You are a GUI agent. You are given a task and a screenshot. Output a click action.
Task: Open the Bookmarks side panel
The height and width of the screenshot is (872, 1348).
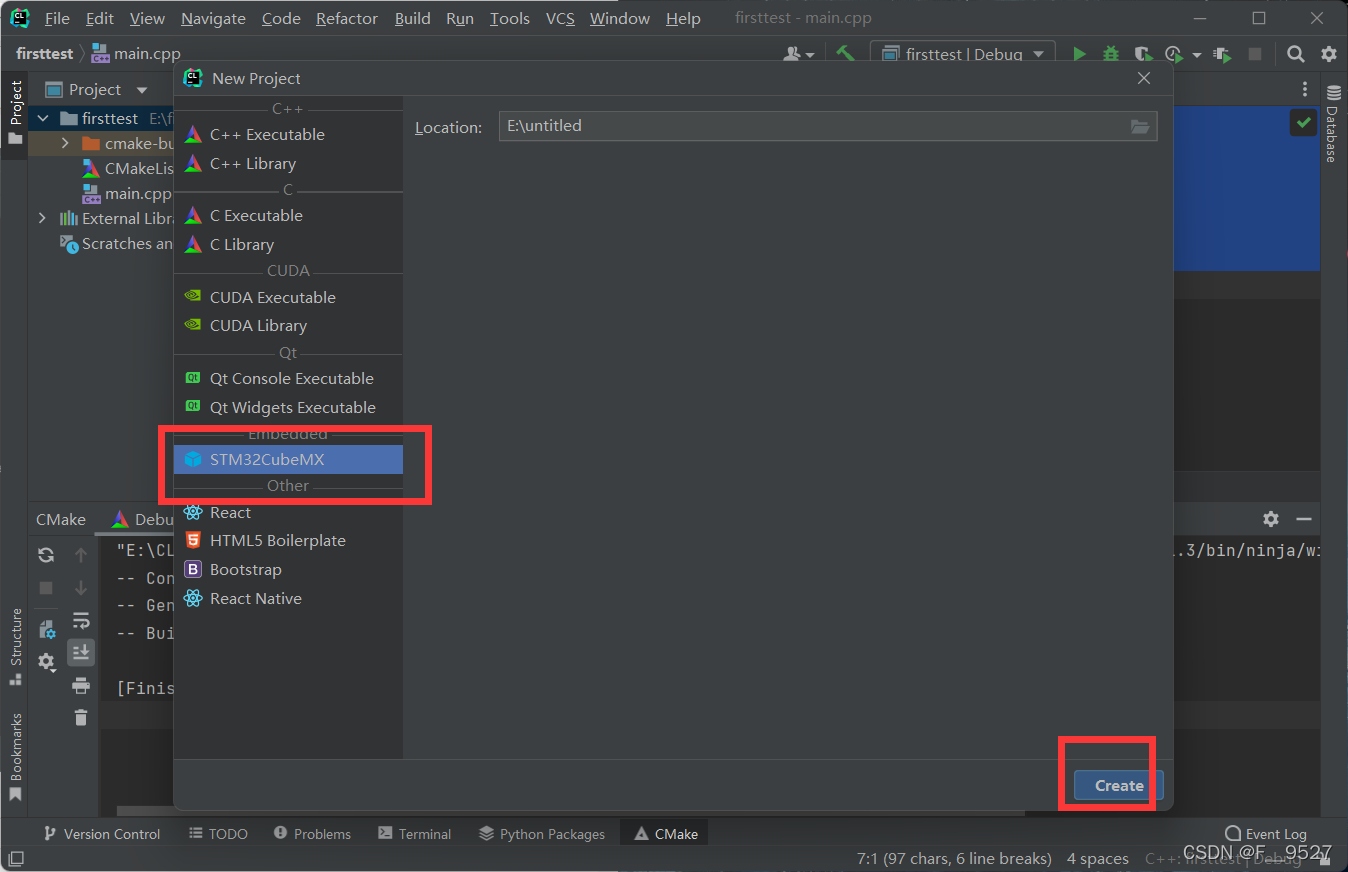[15, 757]
